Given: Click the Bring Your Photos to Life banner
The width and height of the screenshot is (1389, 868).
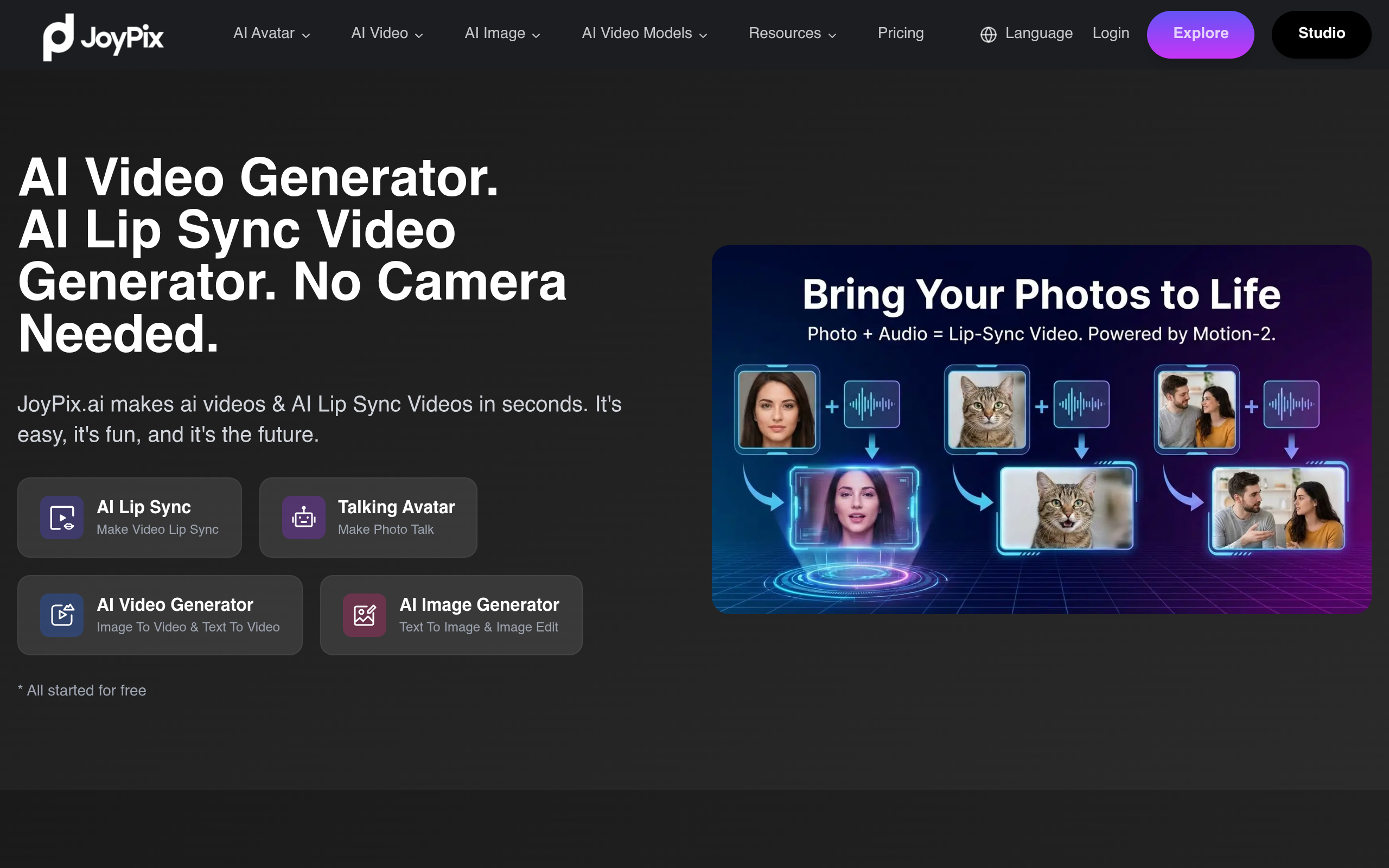Looking at the screenshot, I should click(1041, 430).
